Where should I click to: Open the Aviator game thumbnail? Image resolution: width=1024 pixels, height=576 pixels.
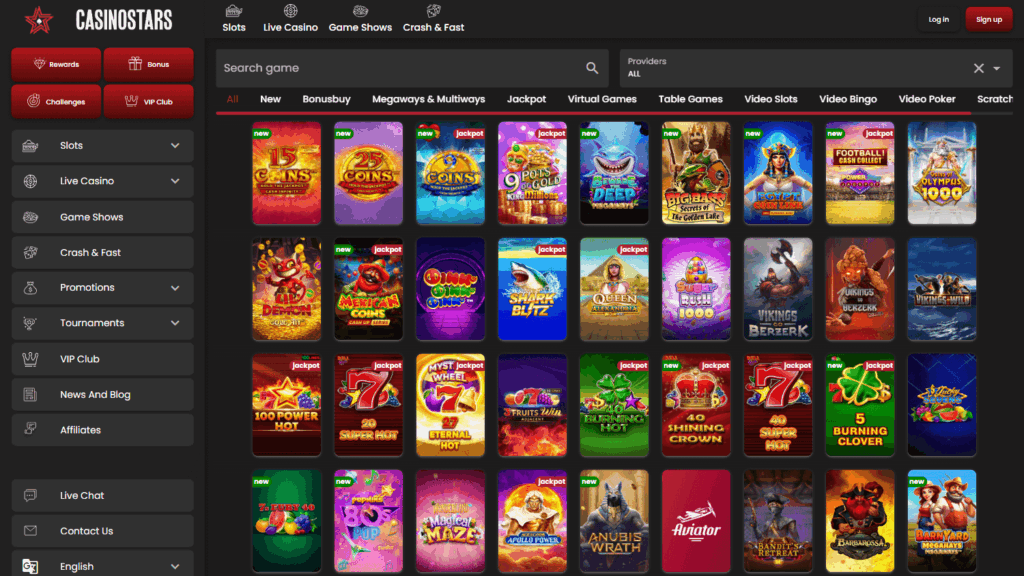click(x=696, y=521)
